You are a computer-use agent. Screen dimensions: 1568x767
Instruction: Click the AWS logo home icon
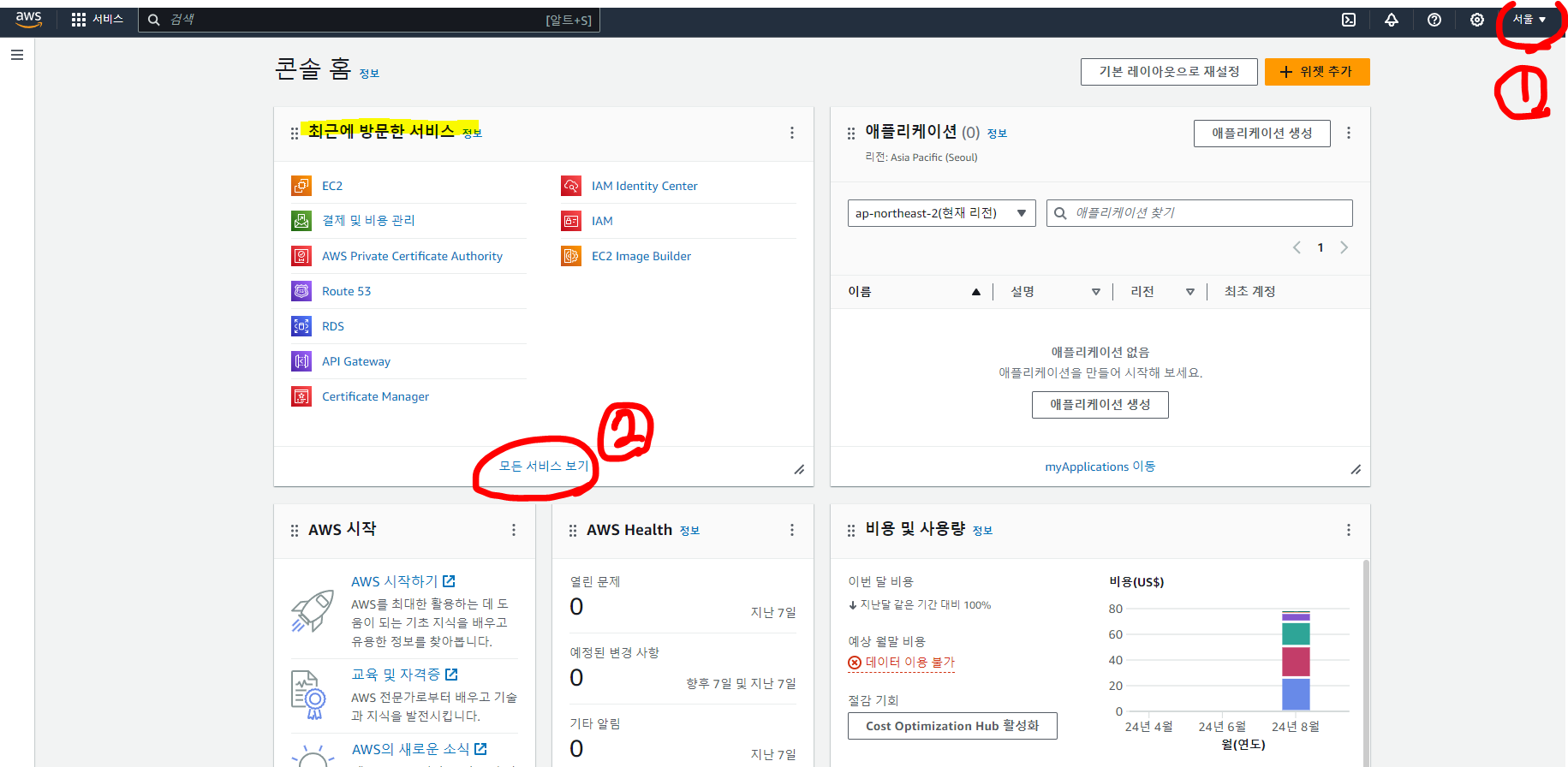coord(28,19)
